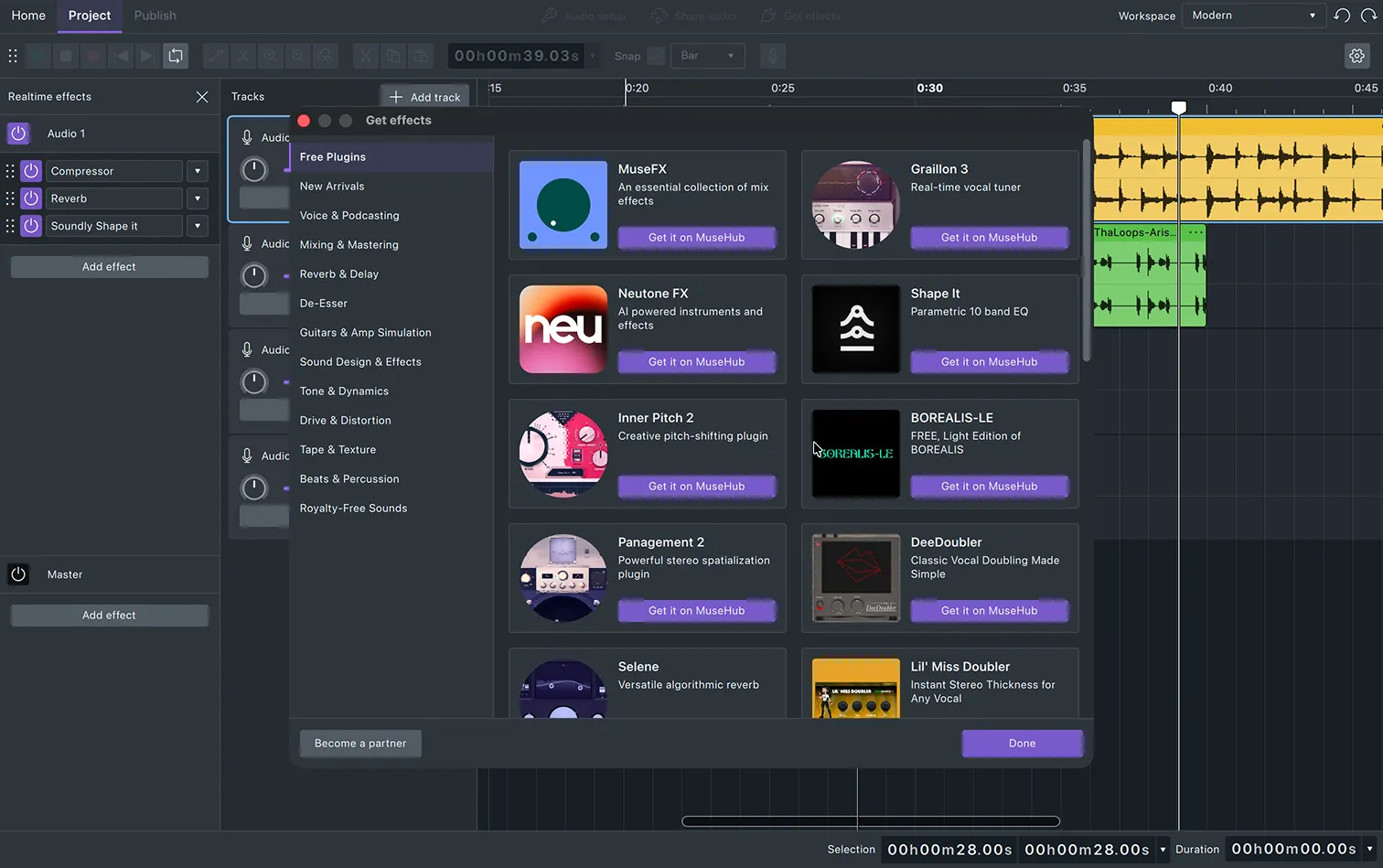Switch to the Home tab
This screenshot has height=868, width=1383.
click(28, 16)
